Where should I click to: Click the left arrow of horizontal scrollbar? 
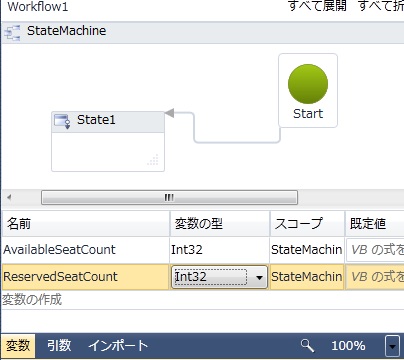click(9, 197)
